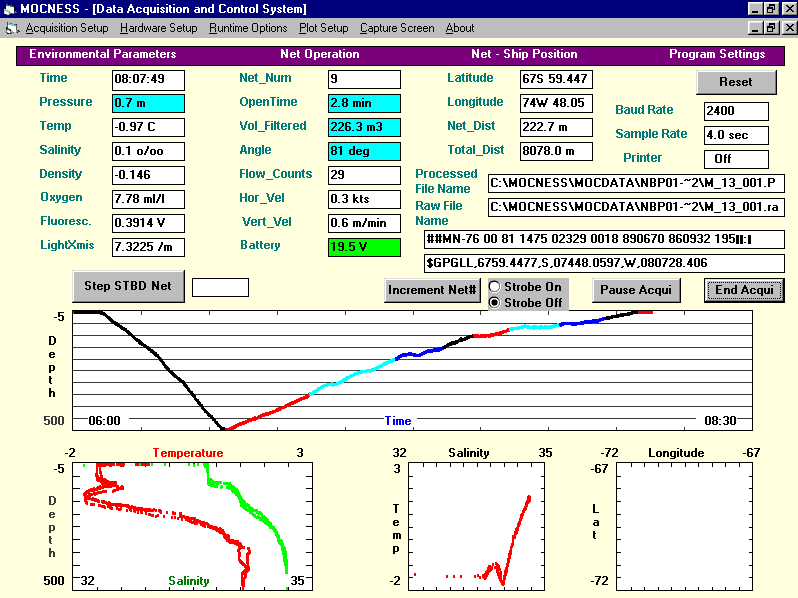Click the blue Time axis label
798x598 pixels.
[397, 421]
